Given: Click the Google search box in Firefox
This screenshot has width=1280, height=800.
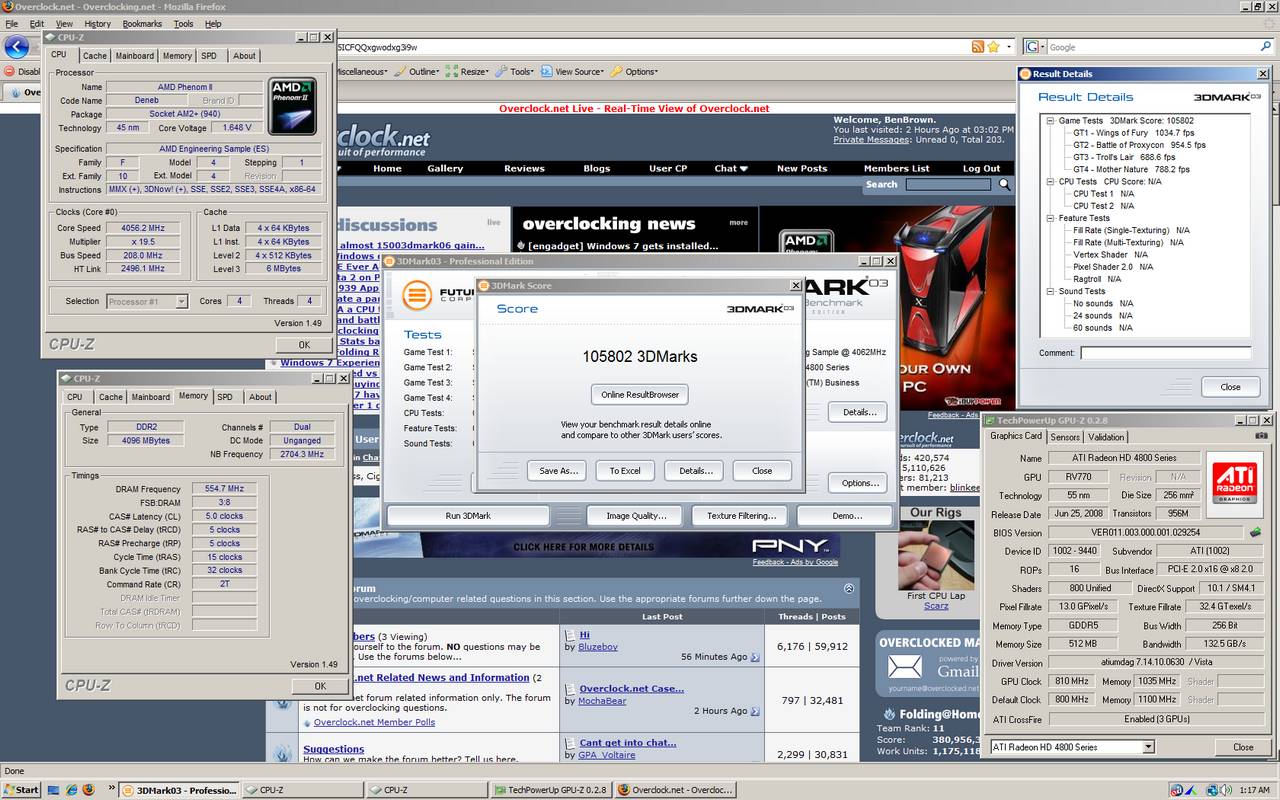Looking at the screenshot, I should coord(1152,47).
